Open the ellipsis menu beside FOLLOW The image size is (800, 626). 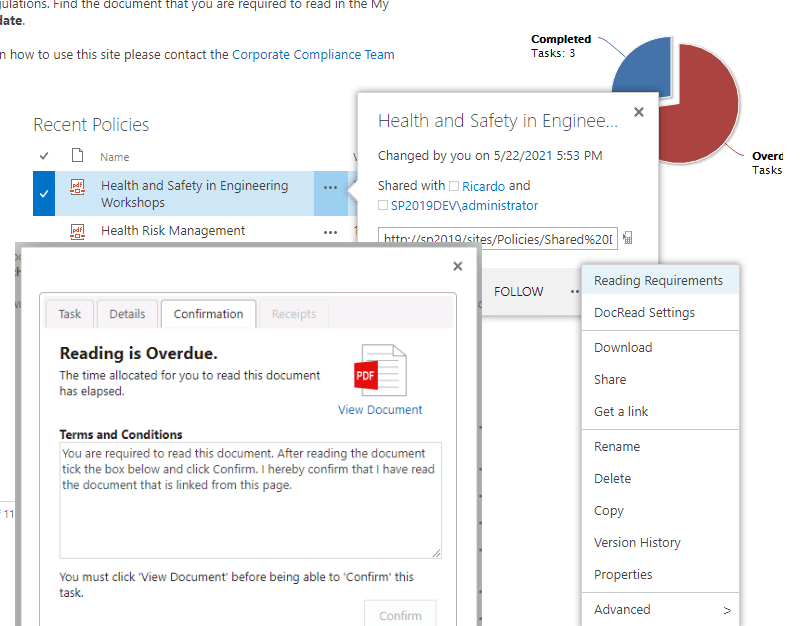pyautogui.click(x=575, y=291)
